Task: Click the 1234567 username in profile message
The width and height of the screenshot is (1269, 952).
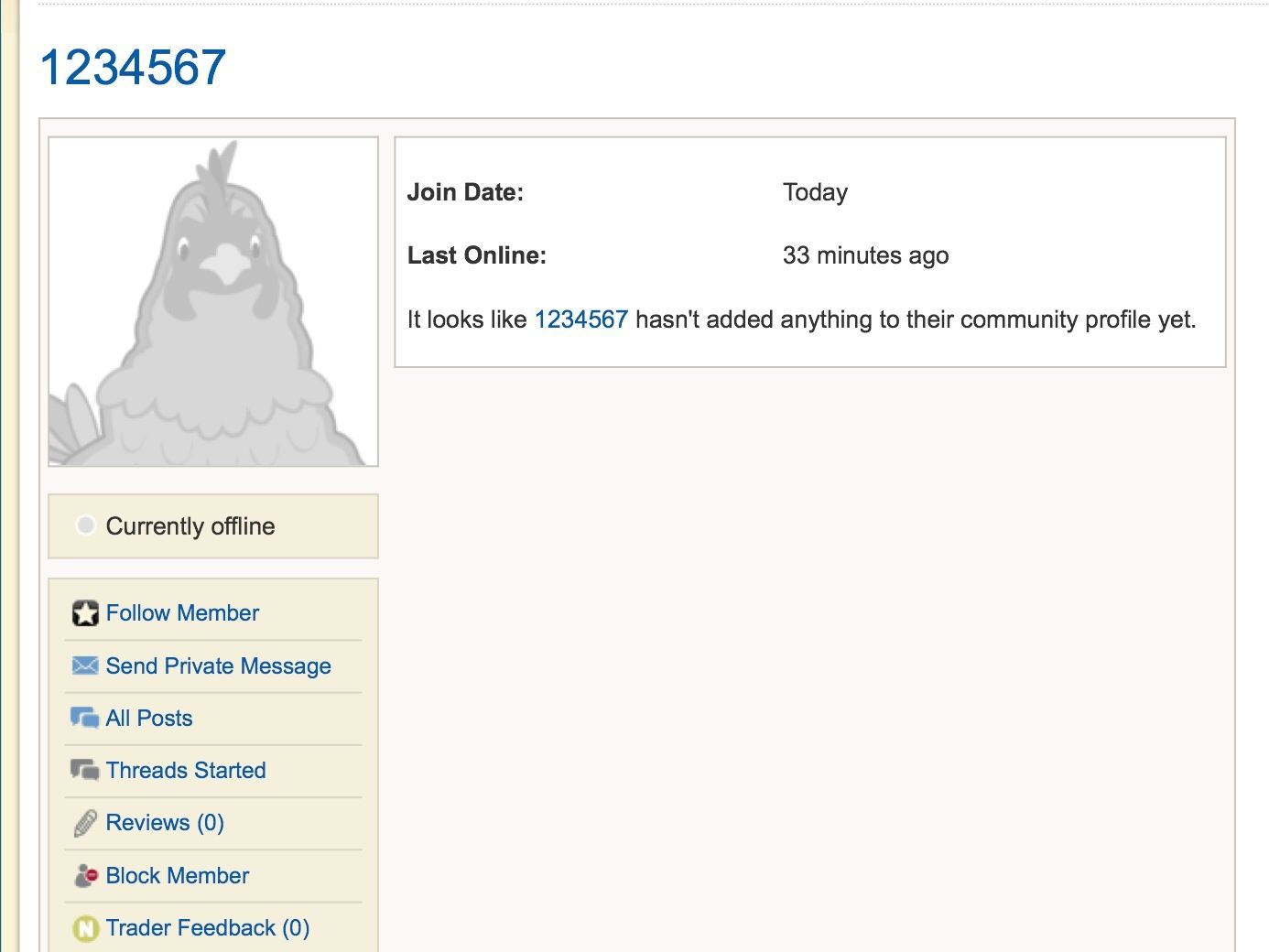Action: 580,319
